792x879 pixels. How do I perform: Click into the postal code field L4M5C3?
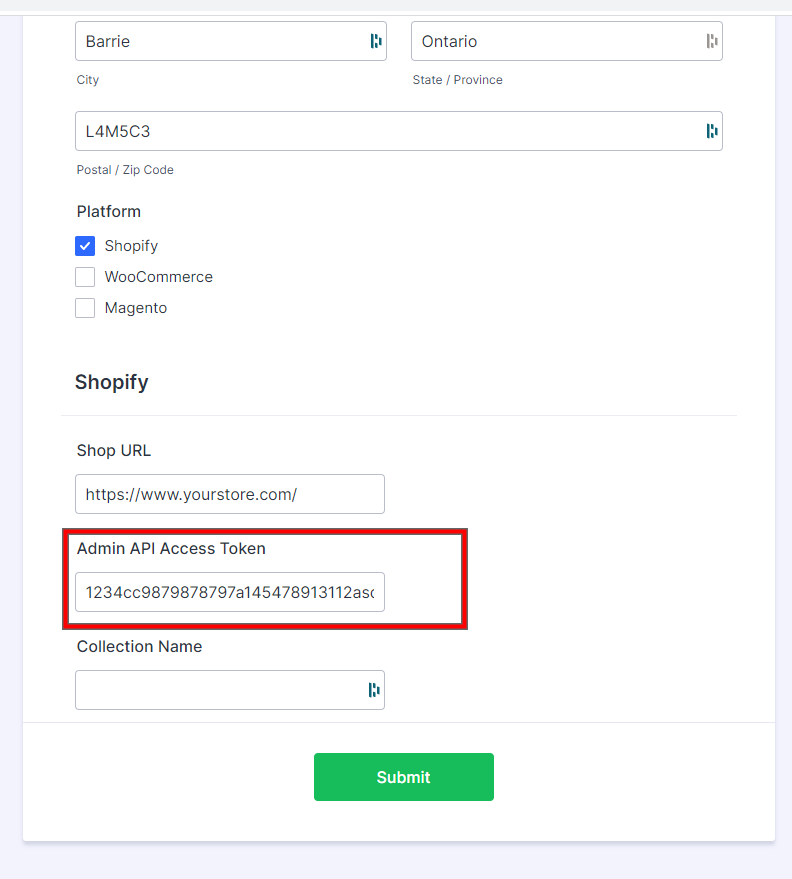[x=399, y=131]
